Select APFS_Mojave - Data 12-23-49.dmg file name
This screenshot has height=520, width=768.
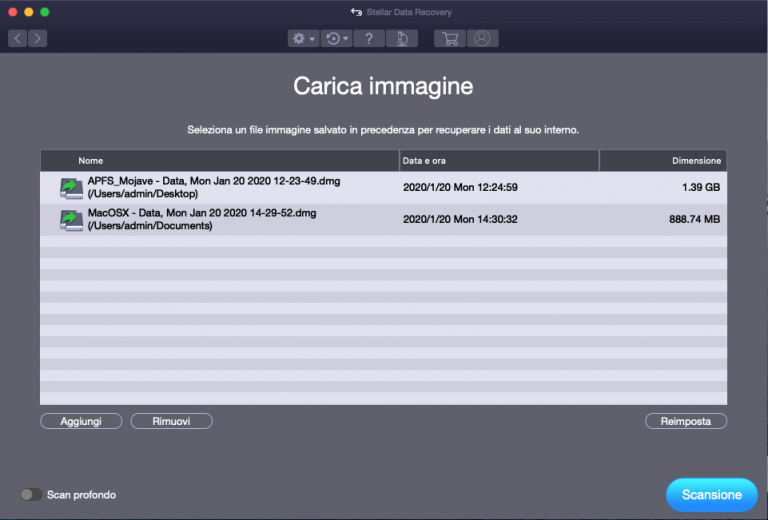[214, 181]
